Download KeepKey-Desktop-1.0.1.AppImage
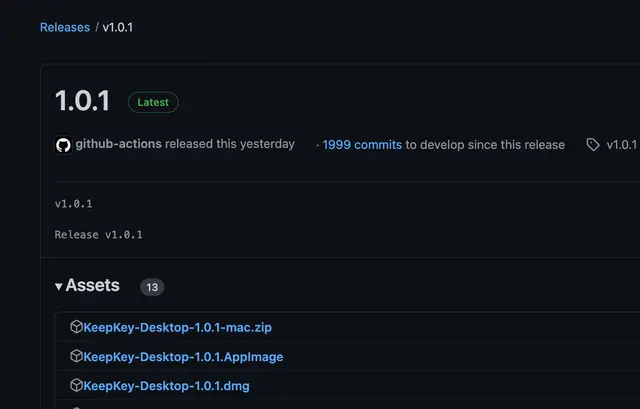 (183, 357)
